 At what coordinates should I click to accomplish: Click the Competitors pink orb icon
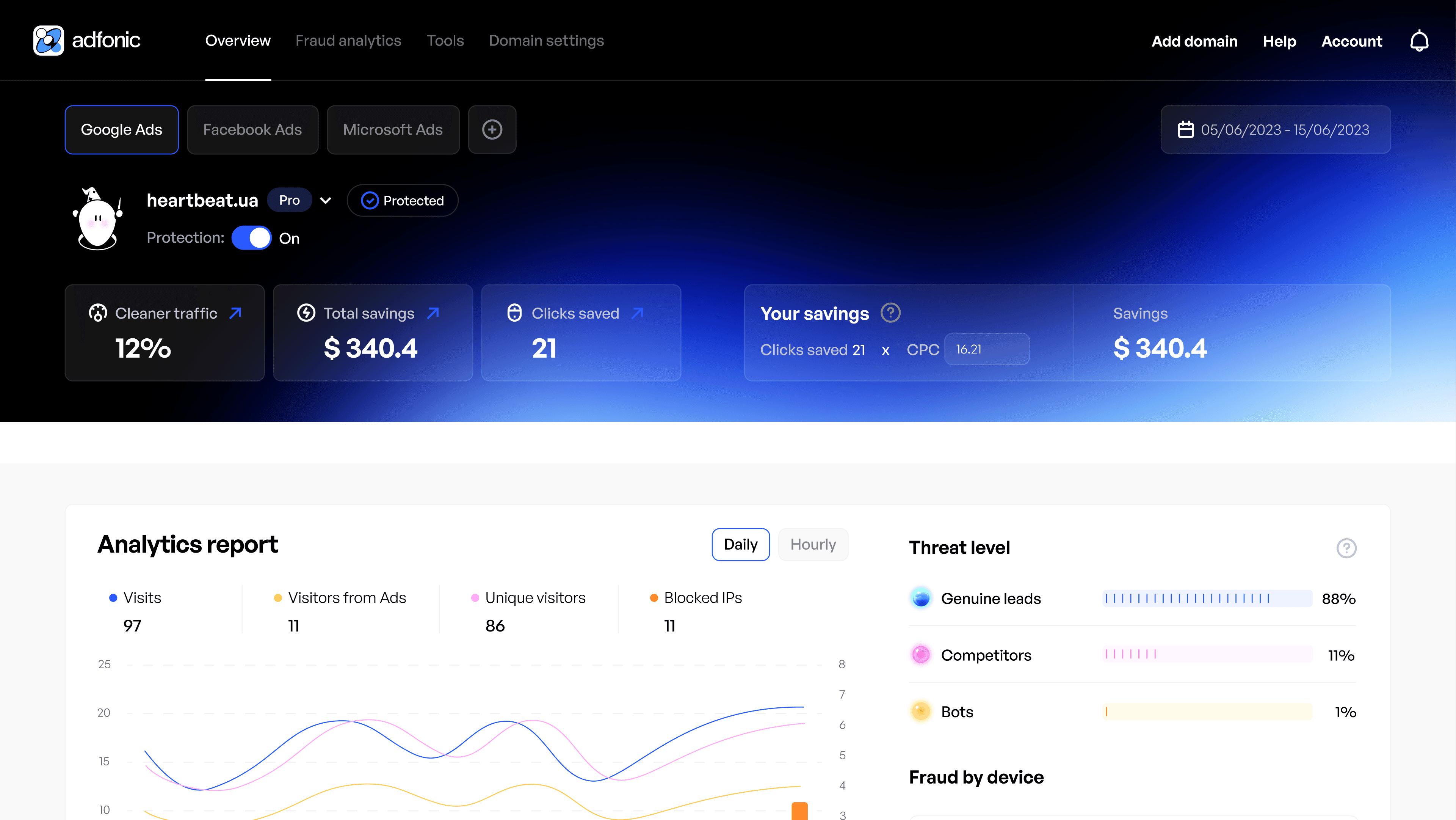[x=921, y=654]
